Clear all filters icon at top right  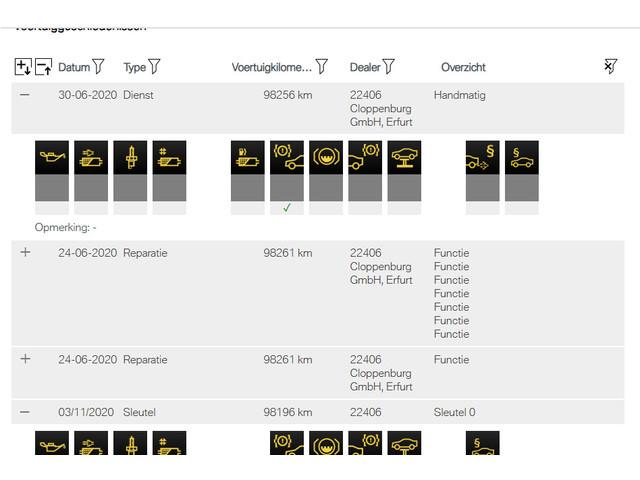[x=610, y=66]
